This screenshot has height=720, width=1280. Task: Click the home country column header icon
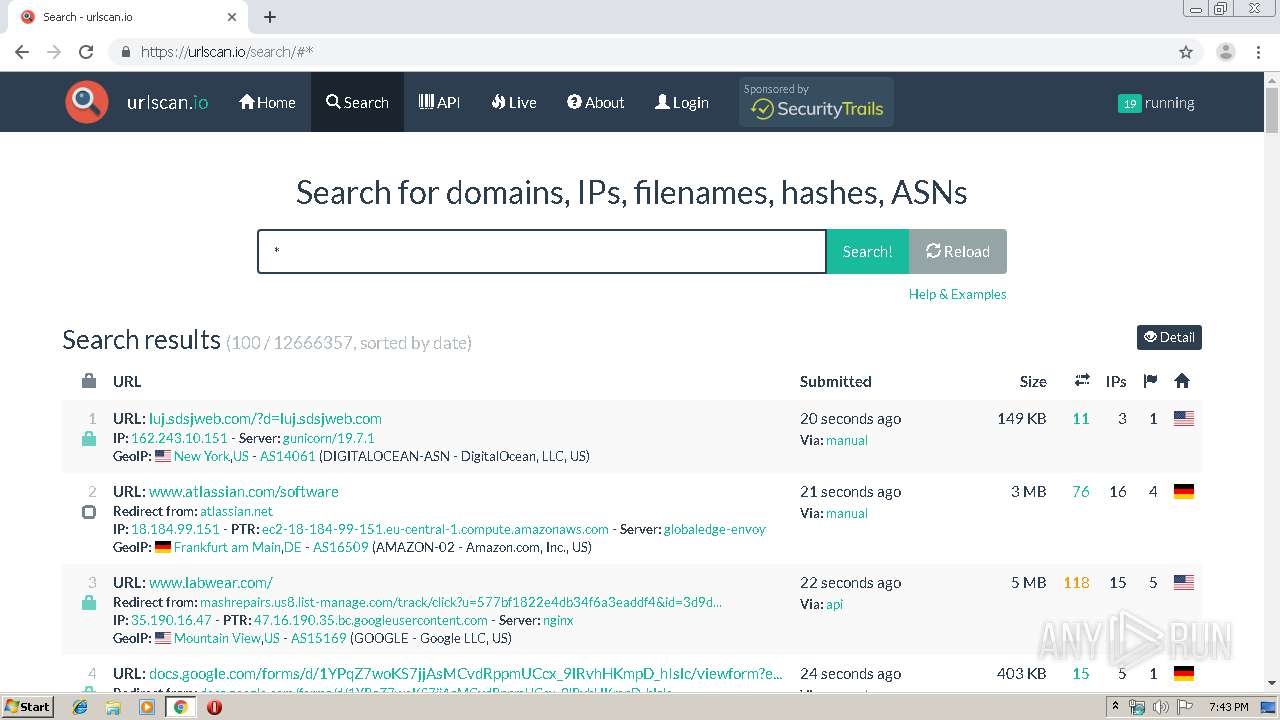pyautogui.click(x=1182, y=381)
